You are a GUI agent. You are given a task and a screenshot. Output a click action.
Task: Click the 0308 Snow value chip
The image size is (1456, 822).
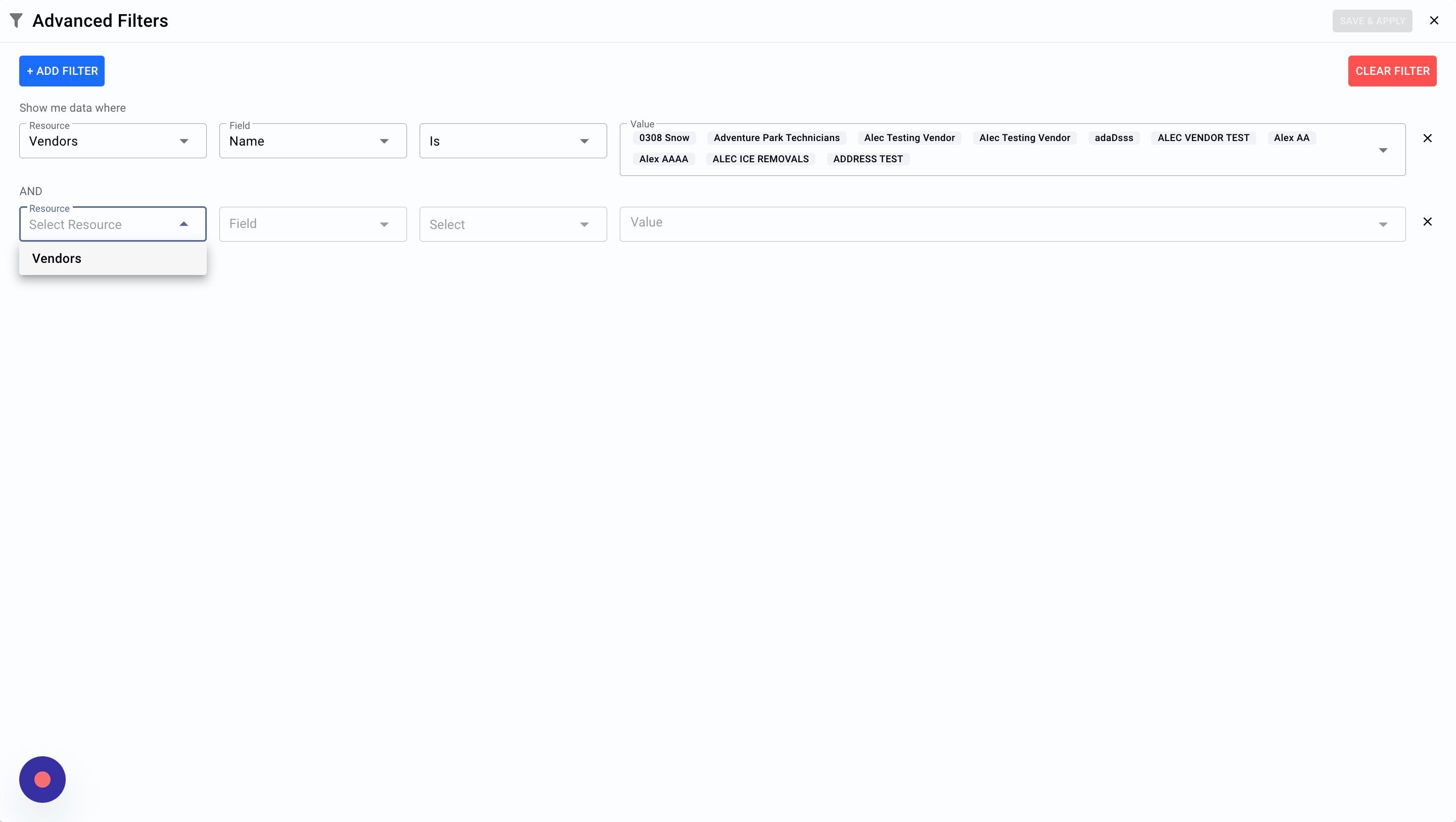(664, 138)
